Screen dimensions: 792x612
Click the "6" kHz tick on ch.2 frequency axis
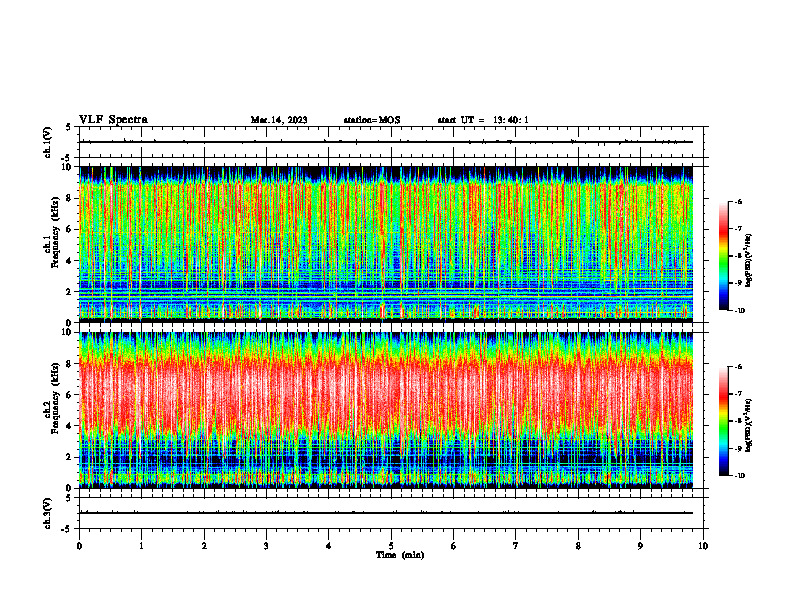[70, 395]
